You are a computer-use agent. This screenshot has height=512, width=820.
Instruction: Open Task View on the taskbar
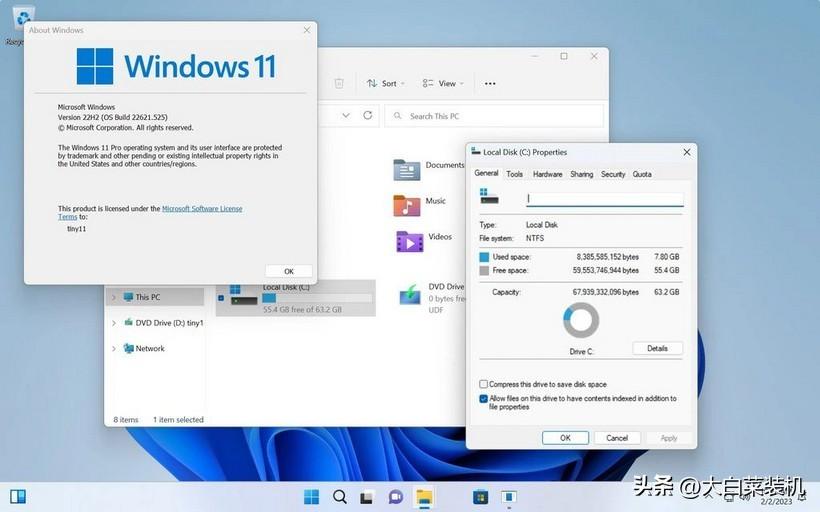pyautogui.click(x=367, y=497)
